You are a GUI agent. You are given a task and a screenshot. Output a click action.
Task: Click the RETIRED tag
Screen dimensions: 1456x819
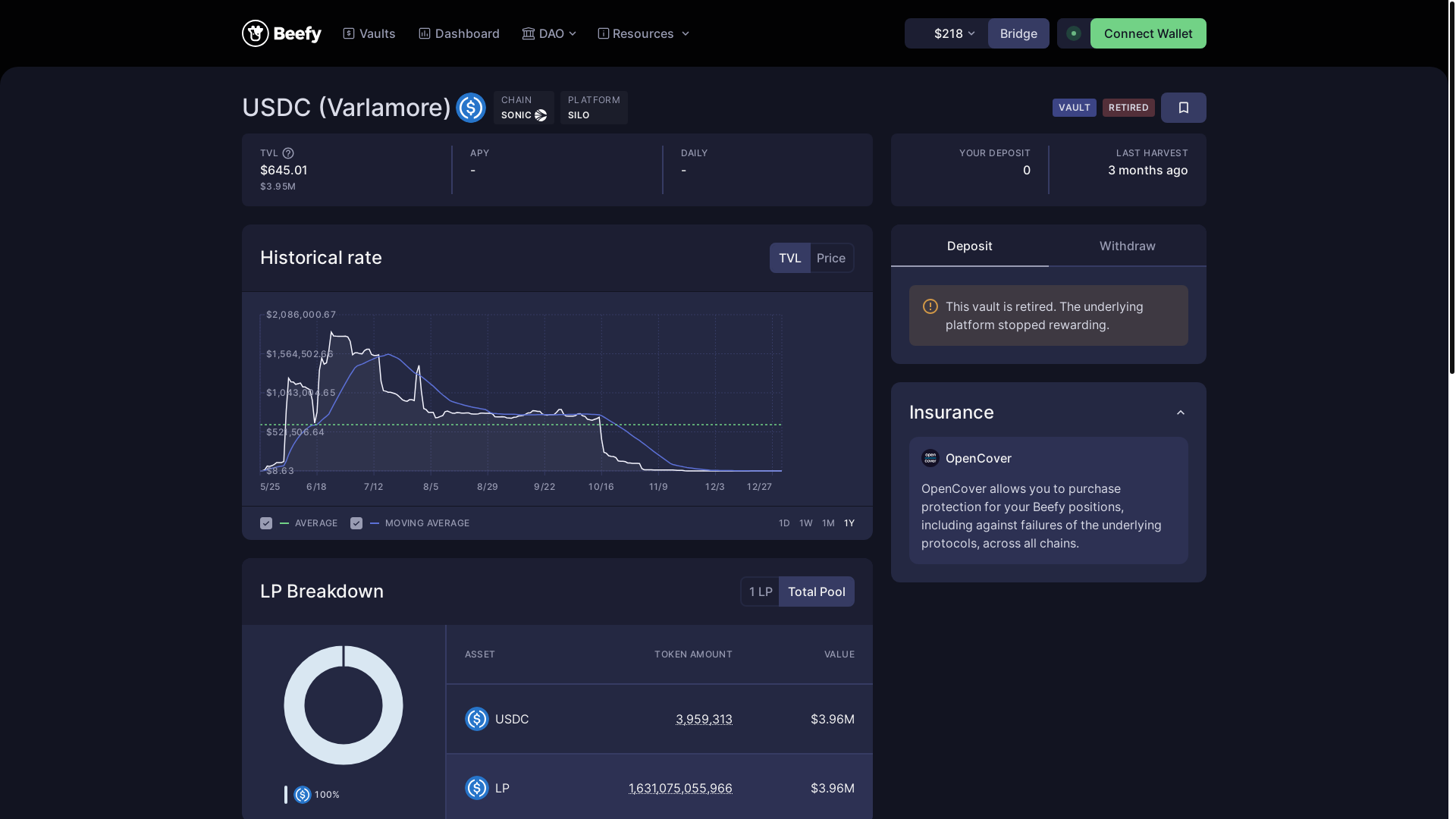(x=1128, y=108)
